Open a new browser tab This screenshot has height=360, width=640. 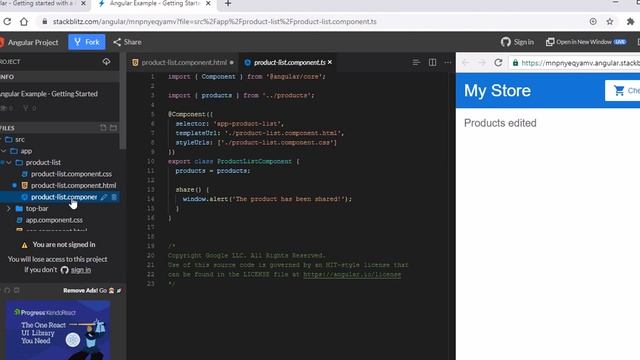pyautogui.click(x=228, y=4)
